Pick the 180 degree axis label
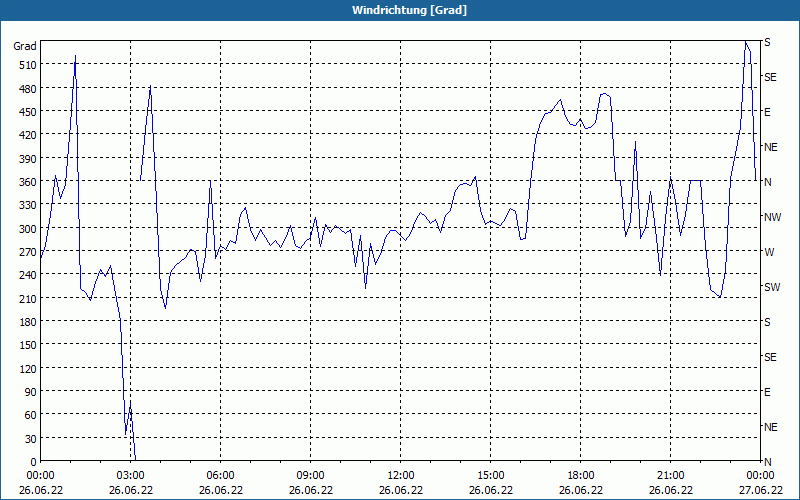 pos(28,322)
